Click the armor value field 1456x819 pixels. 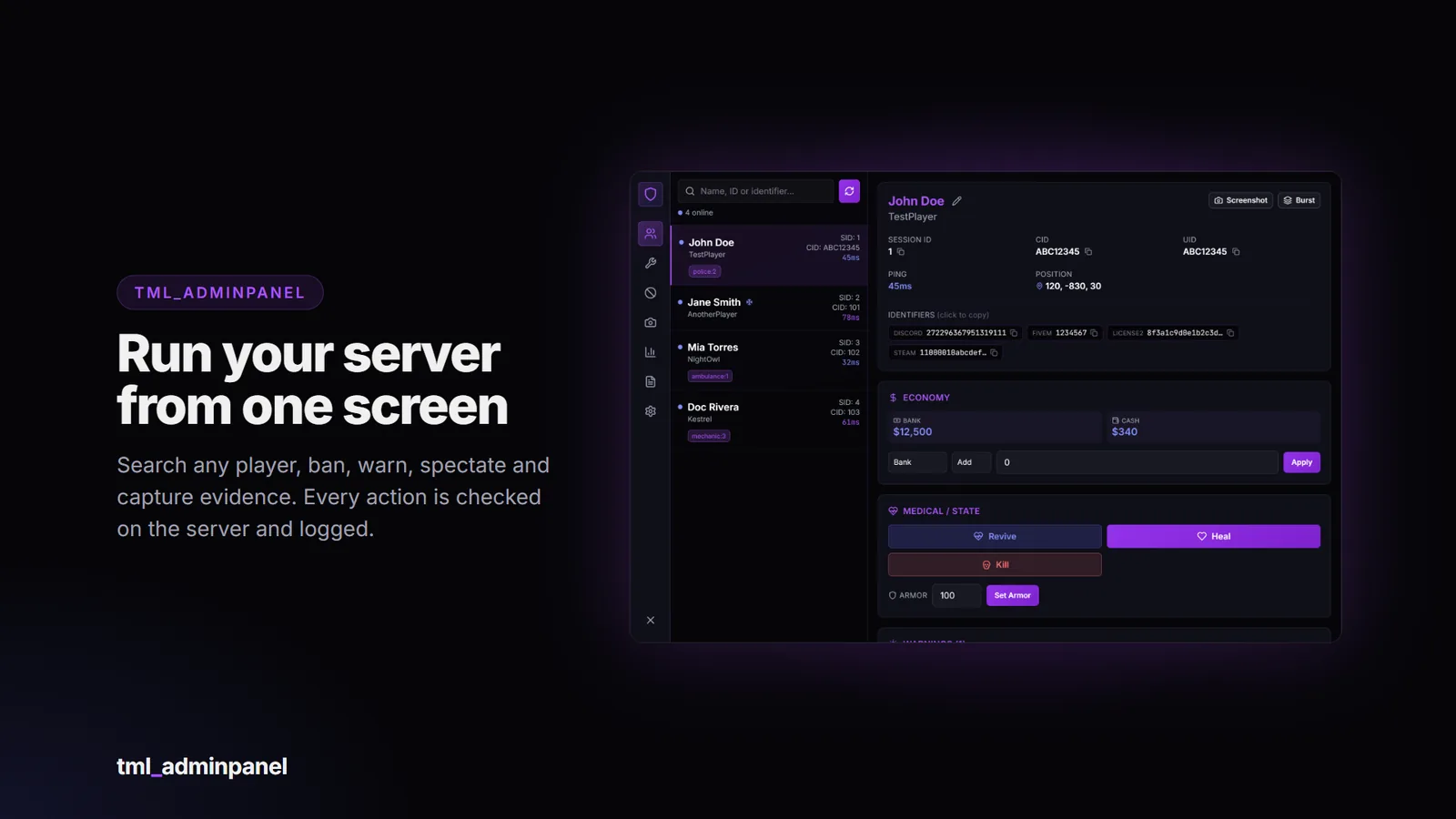point(956,595)
